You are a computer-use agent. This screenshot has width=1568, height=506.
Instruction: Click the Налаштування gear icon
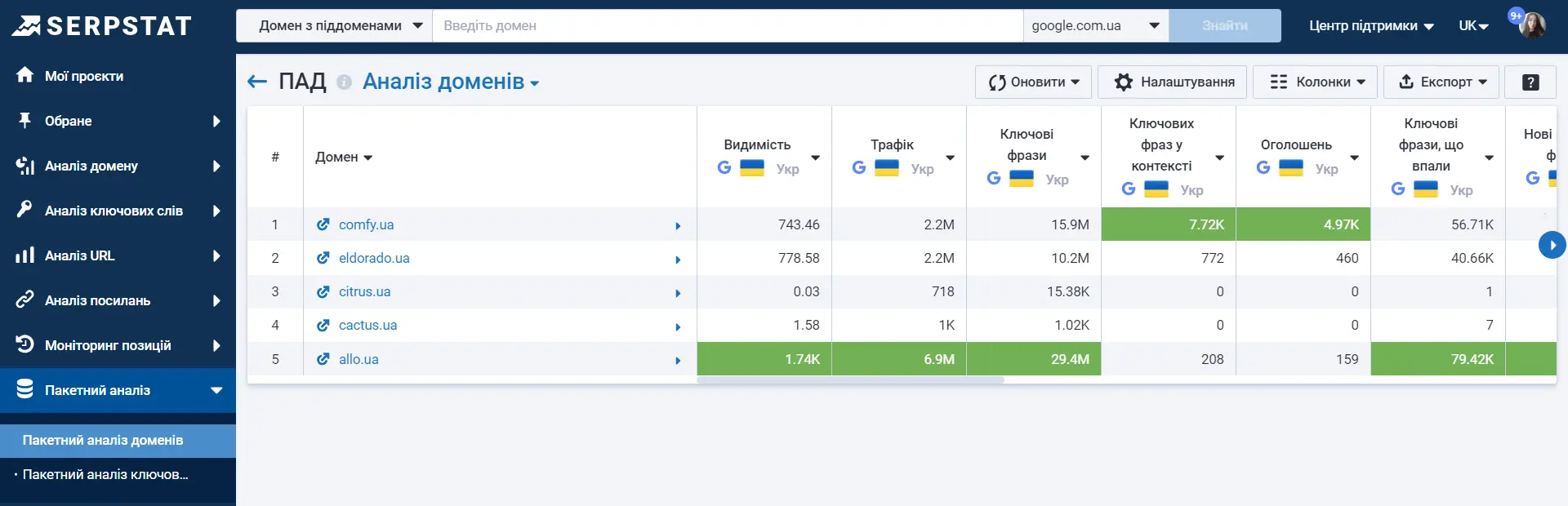(1124, 82)
